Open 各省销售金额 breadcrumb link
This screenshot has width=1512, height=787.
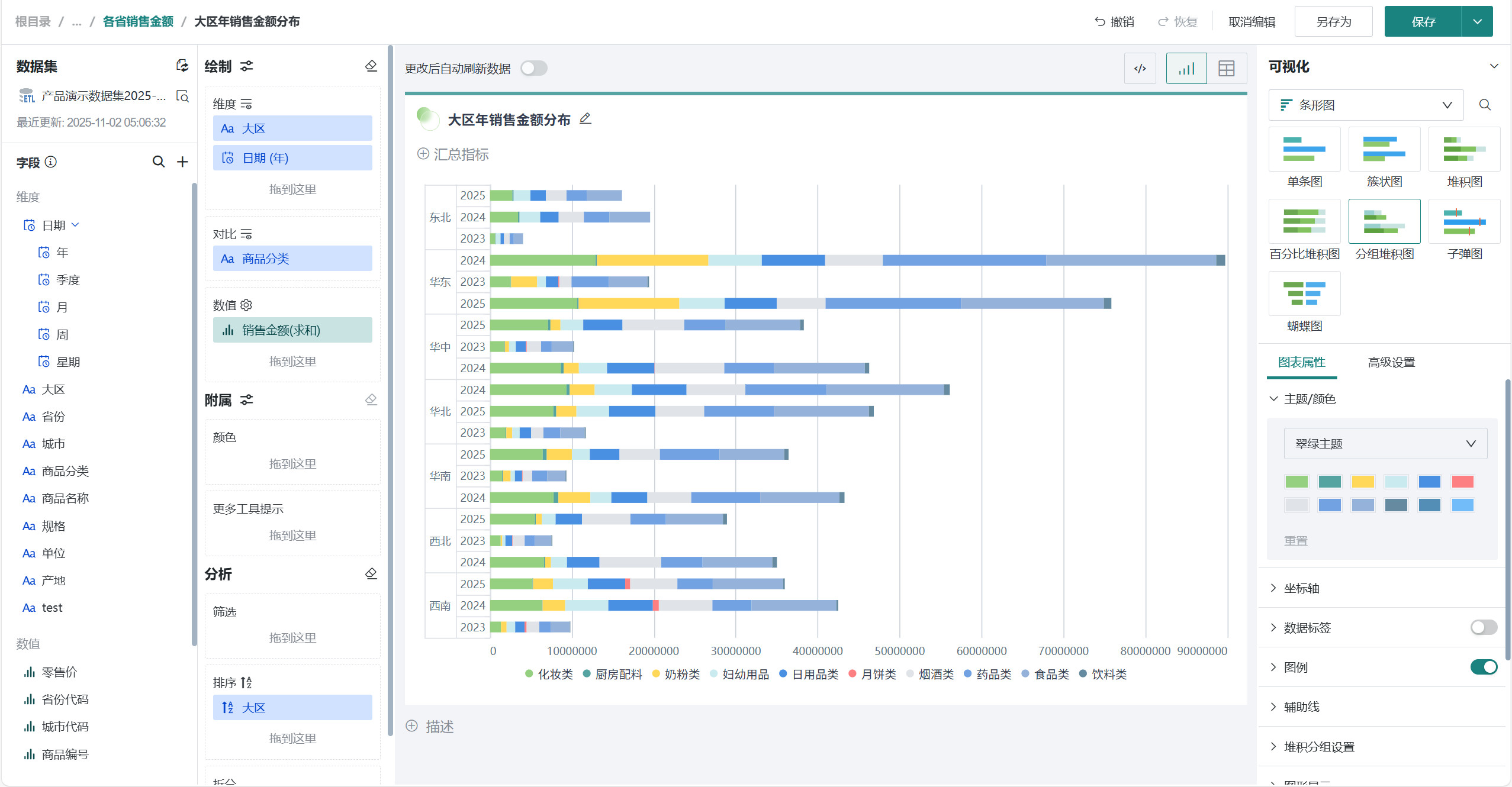coord(138,22)
